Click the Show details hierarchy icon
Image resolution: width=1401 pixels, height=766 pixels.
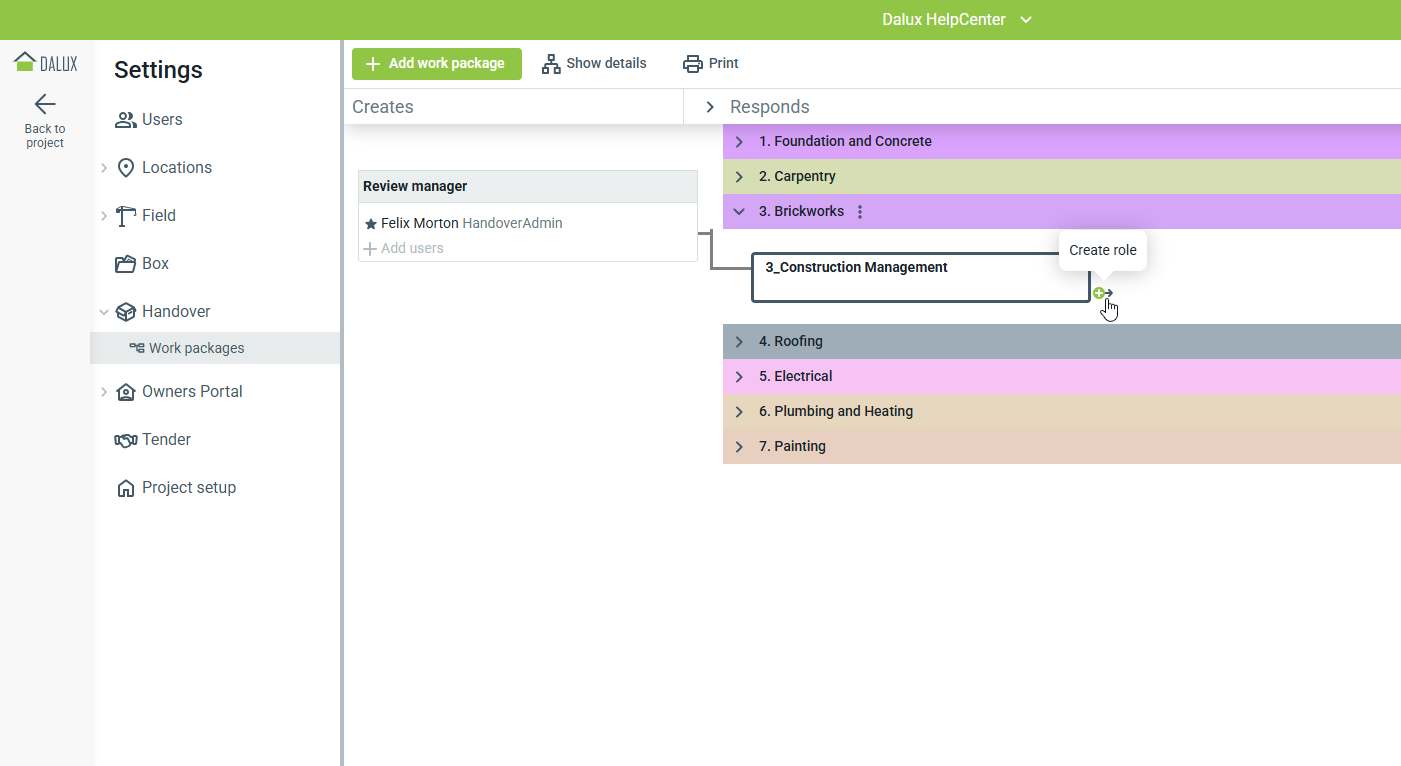[551, 64]
